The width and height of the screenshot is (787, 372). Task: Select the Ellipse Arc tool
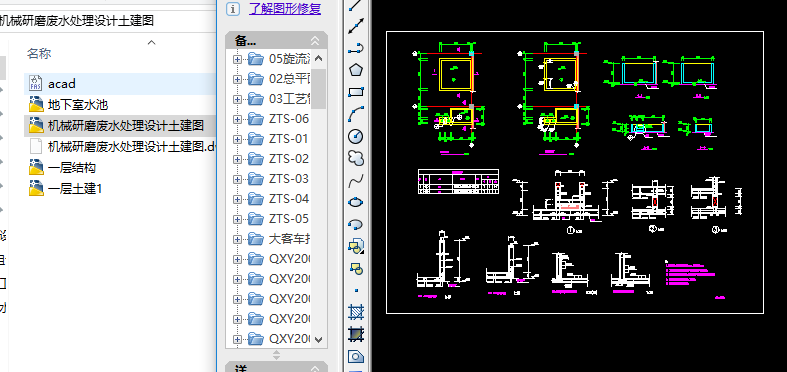(x=356, y=224)
